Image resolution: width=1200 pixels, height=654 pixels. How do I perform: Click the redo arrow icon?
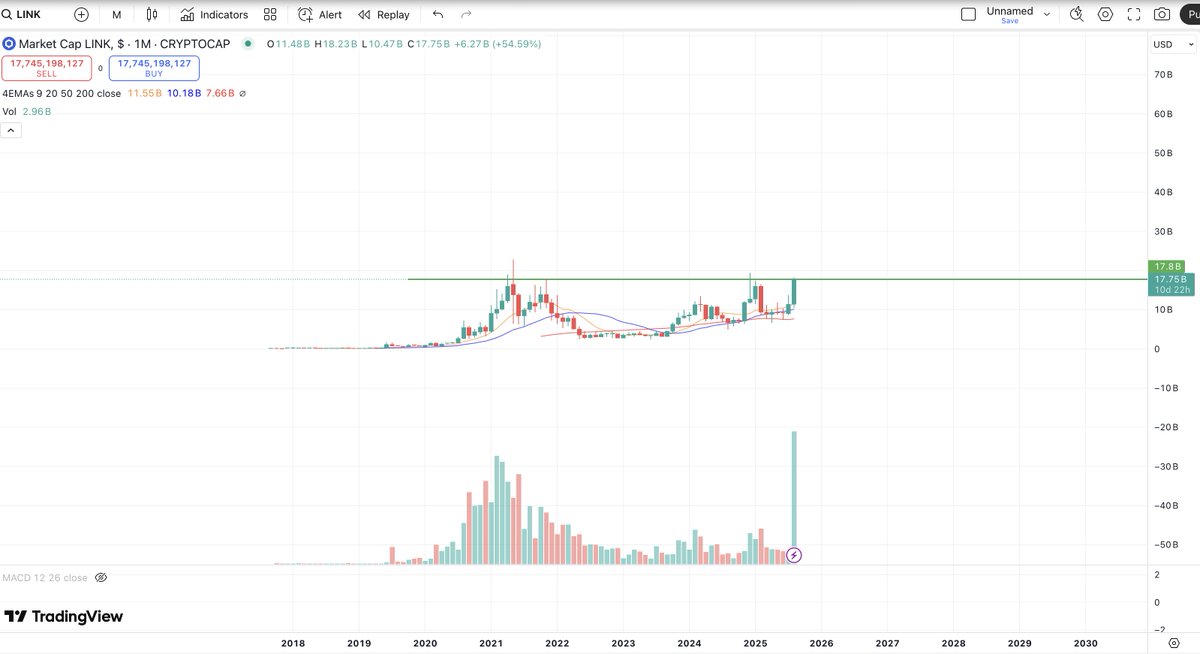tap(465, 14)
